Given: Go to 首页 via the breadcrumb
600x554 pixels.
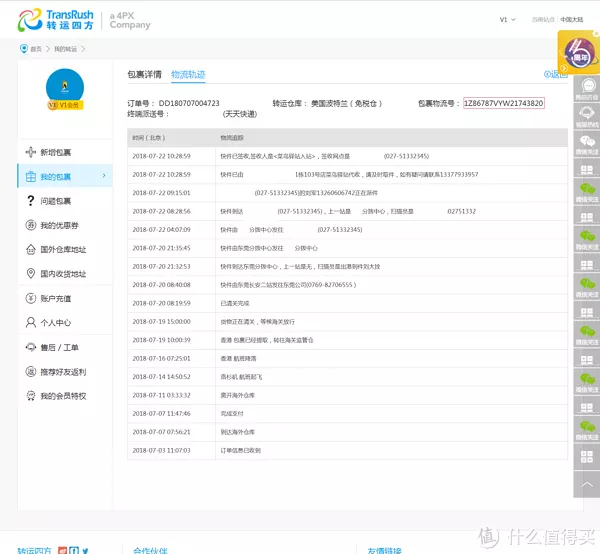Looking at the screenshot, I should (36, 49).
